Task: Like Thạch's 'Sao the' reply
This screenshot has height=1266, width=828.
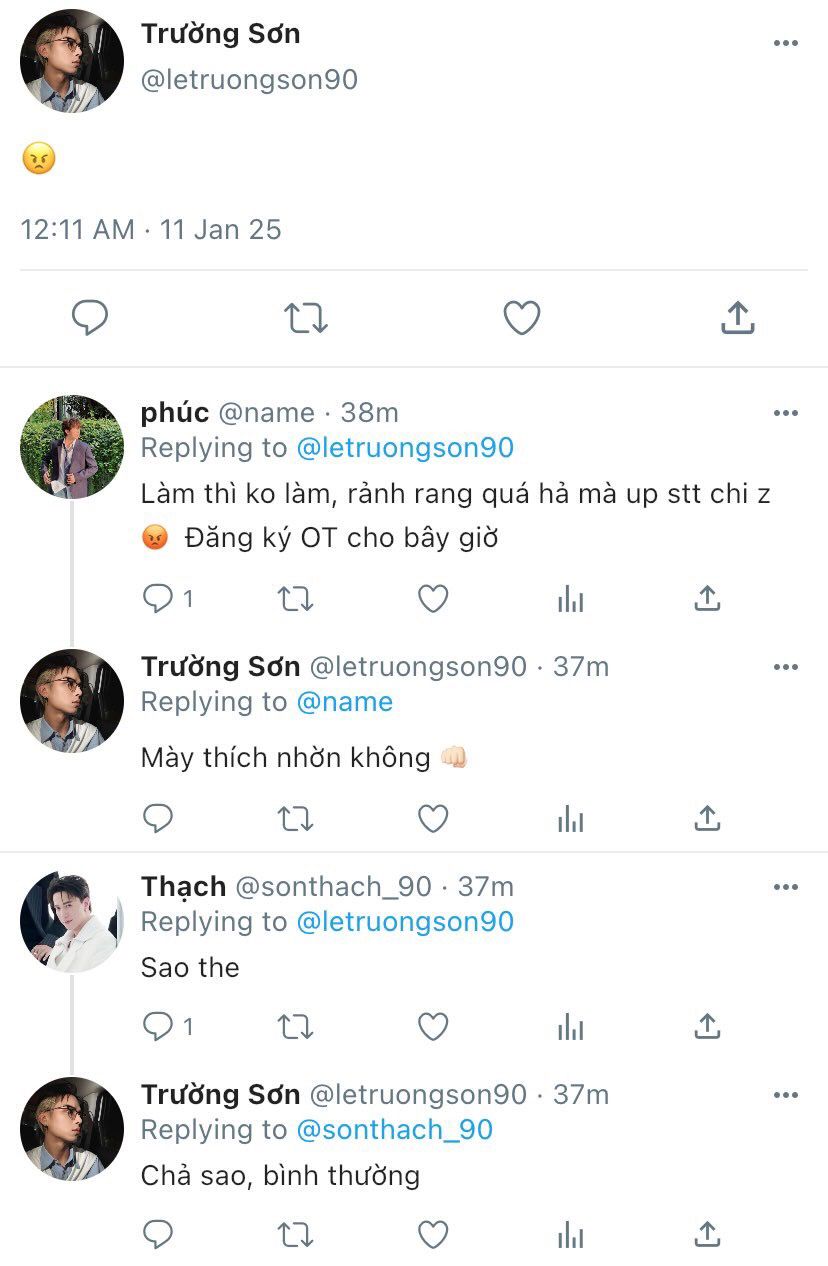Action: click(x=432, y=1026)
